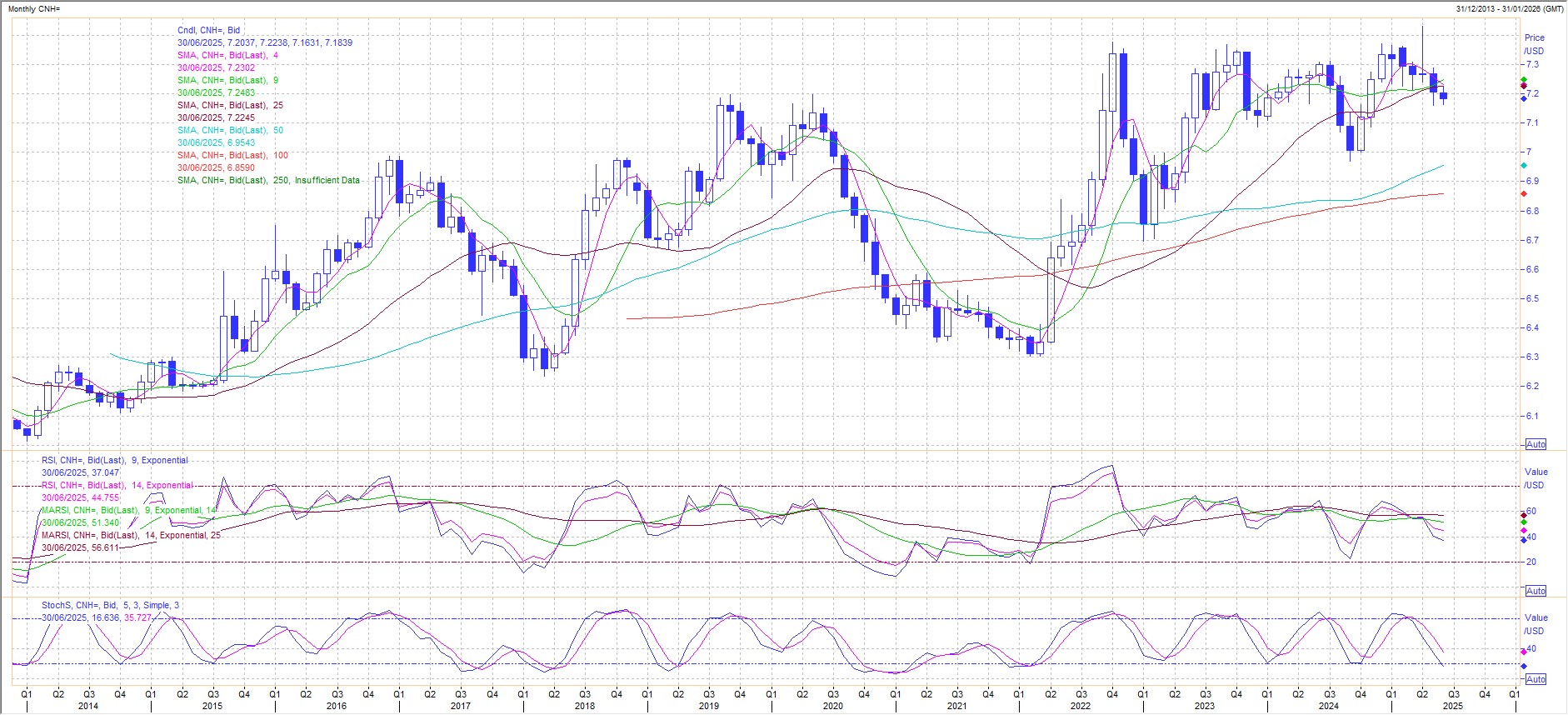Image resolution: width=1568 pixels, height=715 pixels.
Task: Click the 2018 year label on time axis
Action: [584, 706]
